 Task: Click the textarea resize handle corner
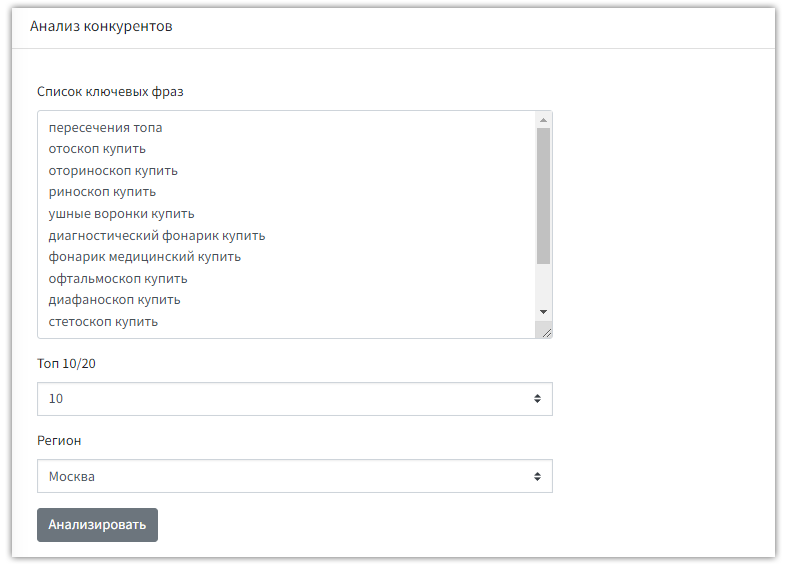tap(545, 331)
